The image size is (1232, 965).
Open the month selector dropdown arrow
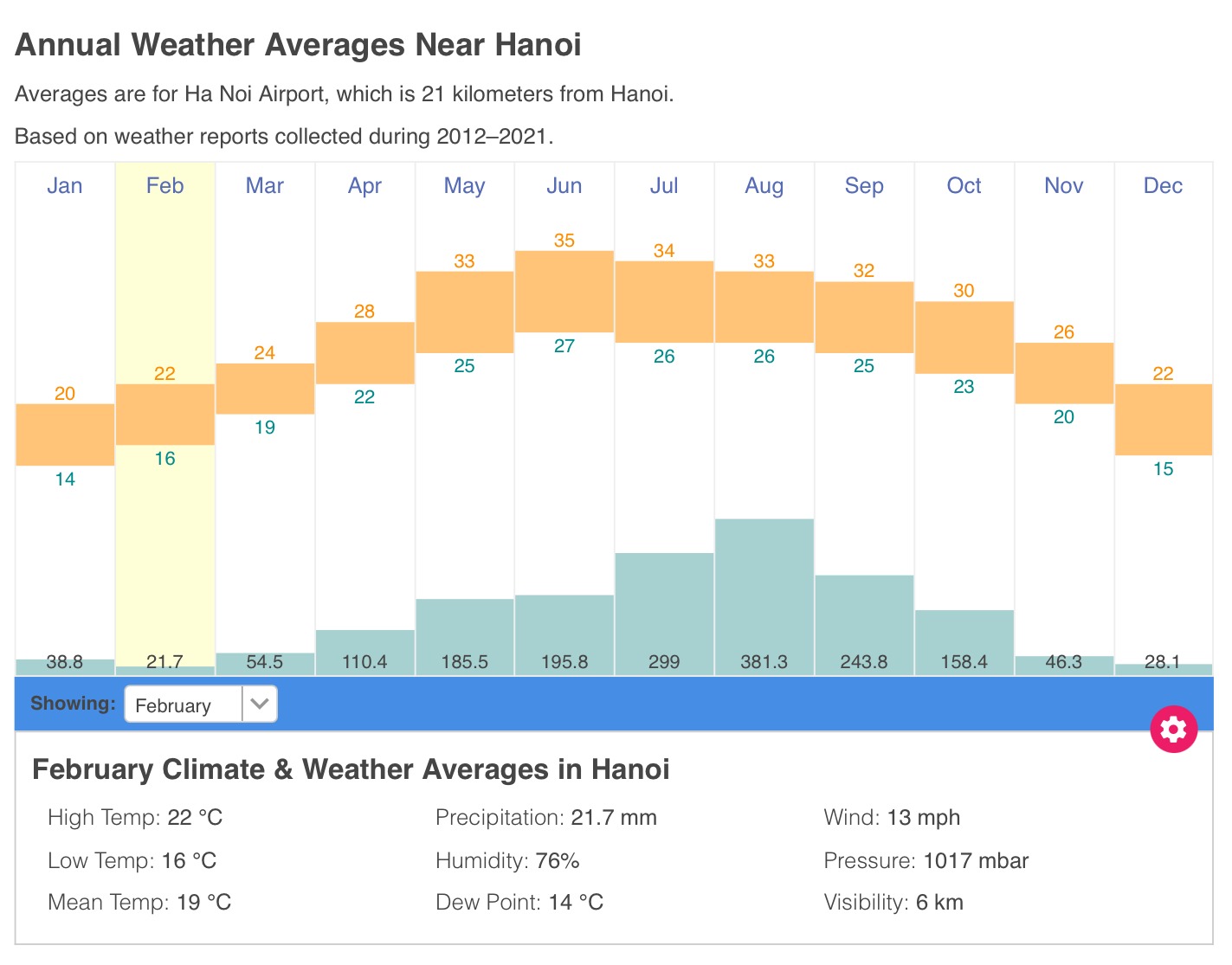[259, 704]
